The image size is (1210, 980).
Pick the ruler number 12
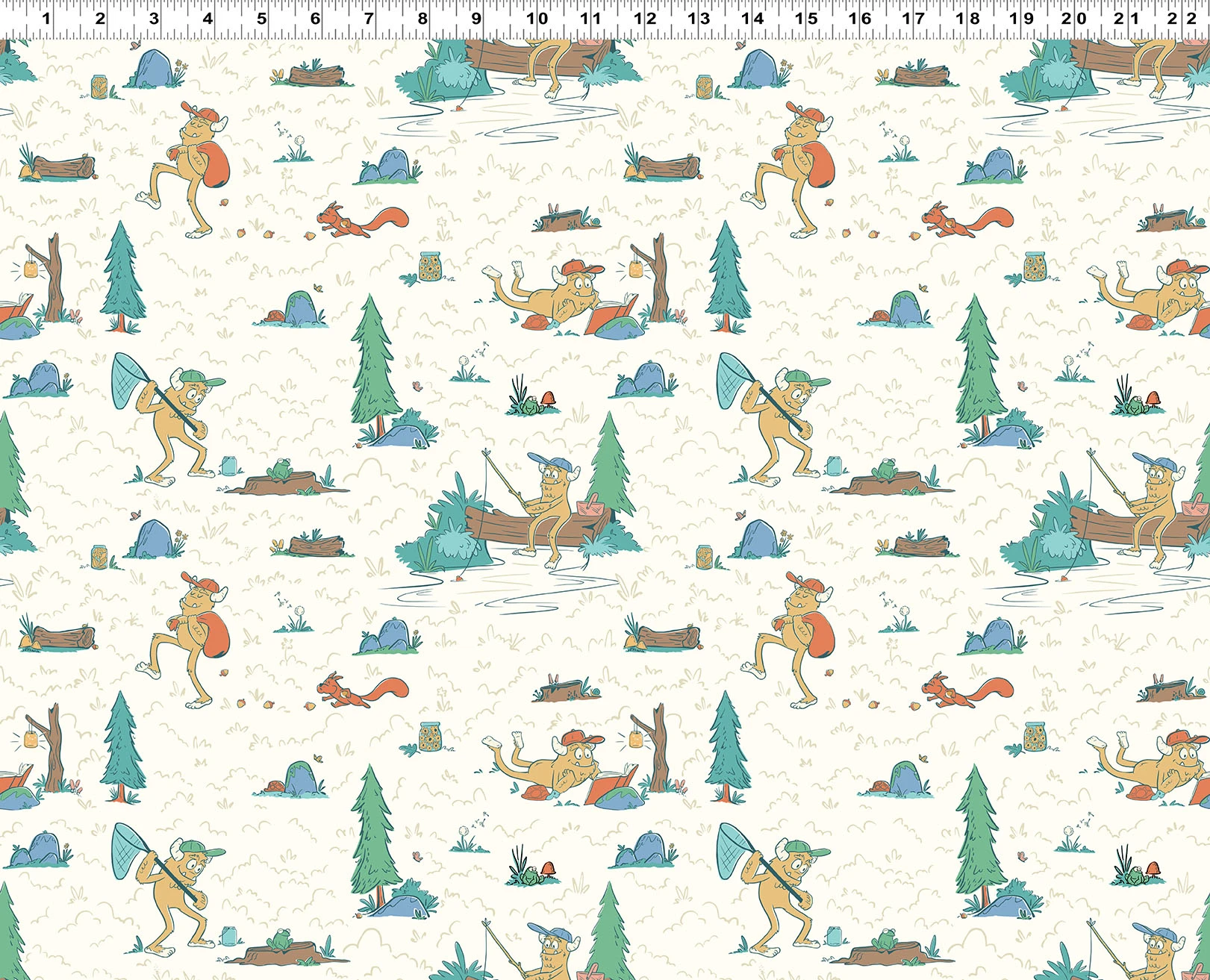click(x=644, y=18)
